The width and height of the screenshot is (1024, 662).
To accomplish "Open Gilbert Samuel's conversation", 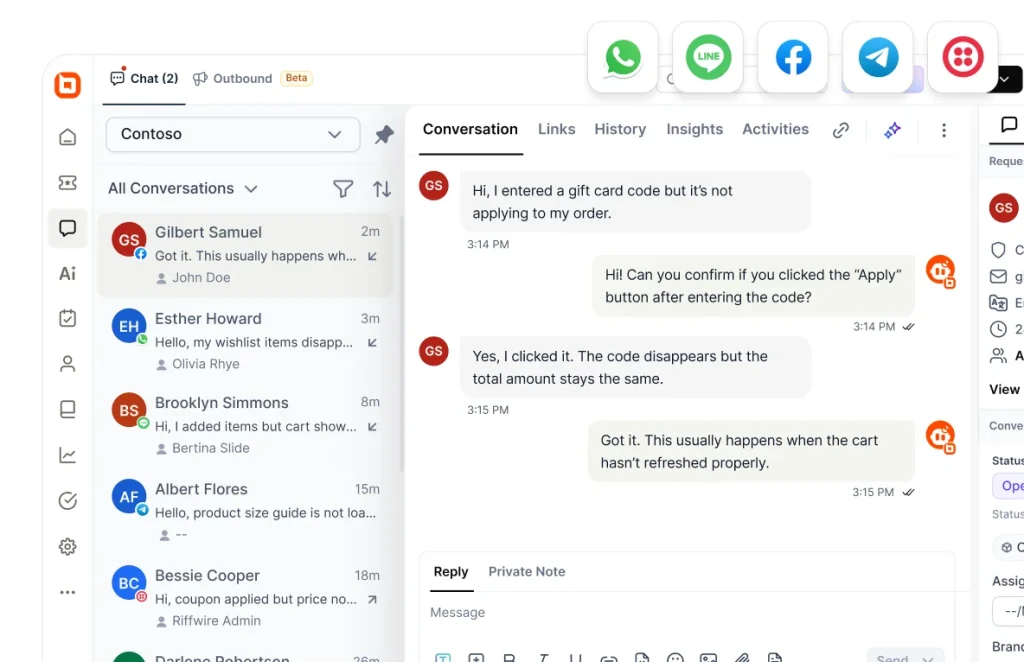I will pyautogui.click(x=245, y=255).
